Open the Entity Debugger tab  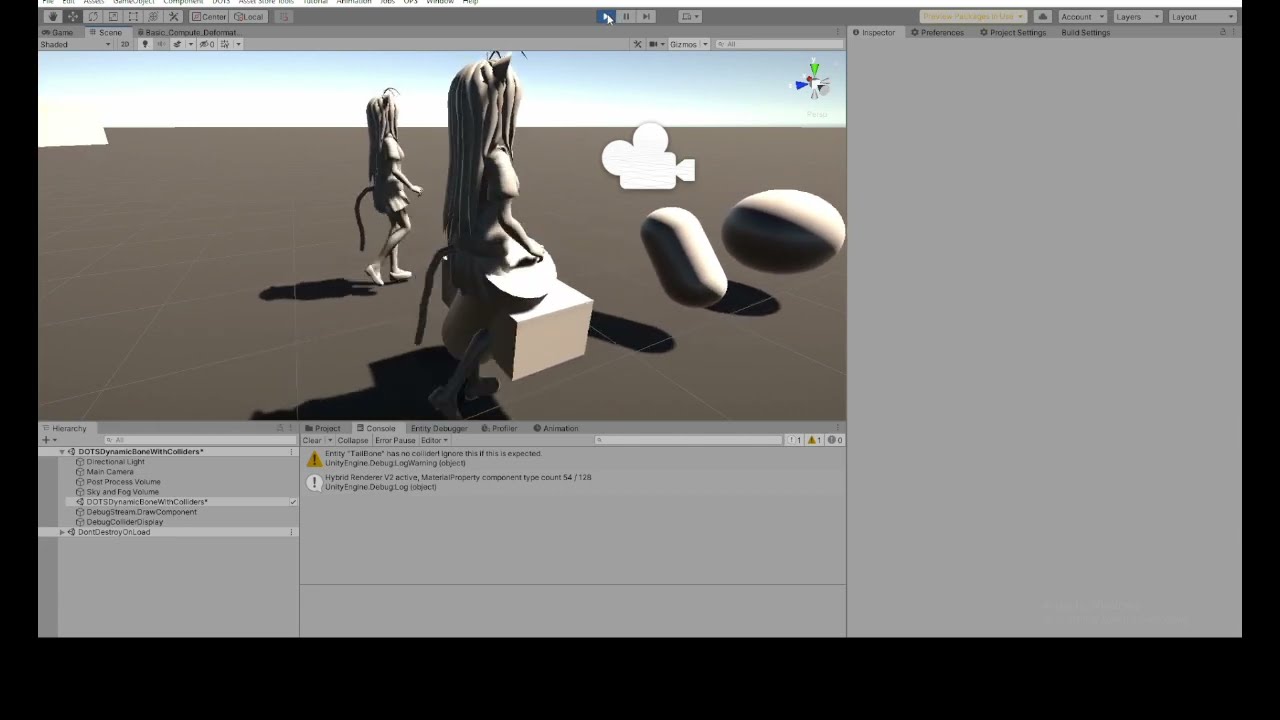click(x=438, y=428)
